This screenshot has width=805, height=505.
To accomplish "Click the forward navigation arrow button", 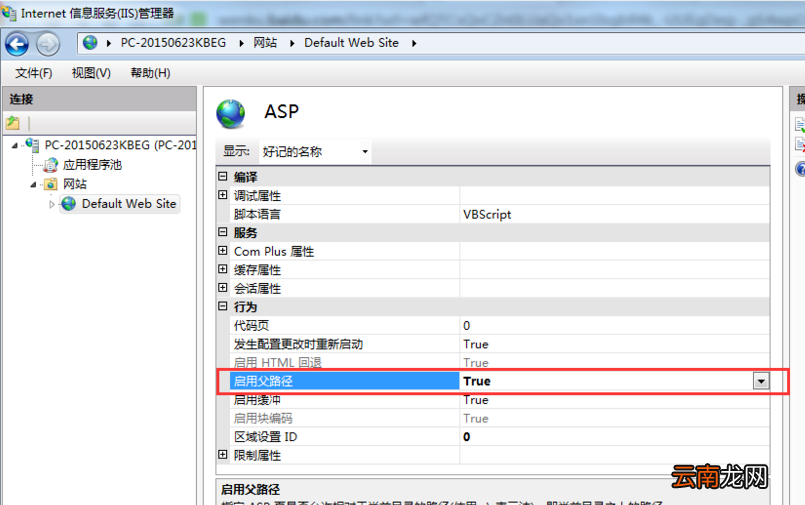I will pyautogui.click(x=48, y=44).
